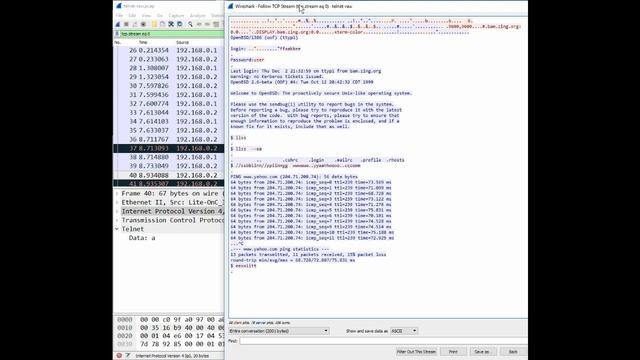
Task: Click hex dump row 0020
Action: coord(171,336)
